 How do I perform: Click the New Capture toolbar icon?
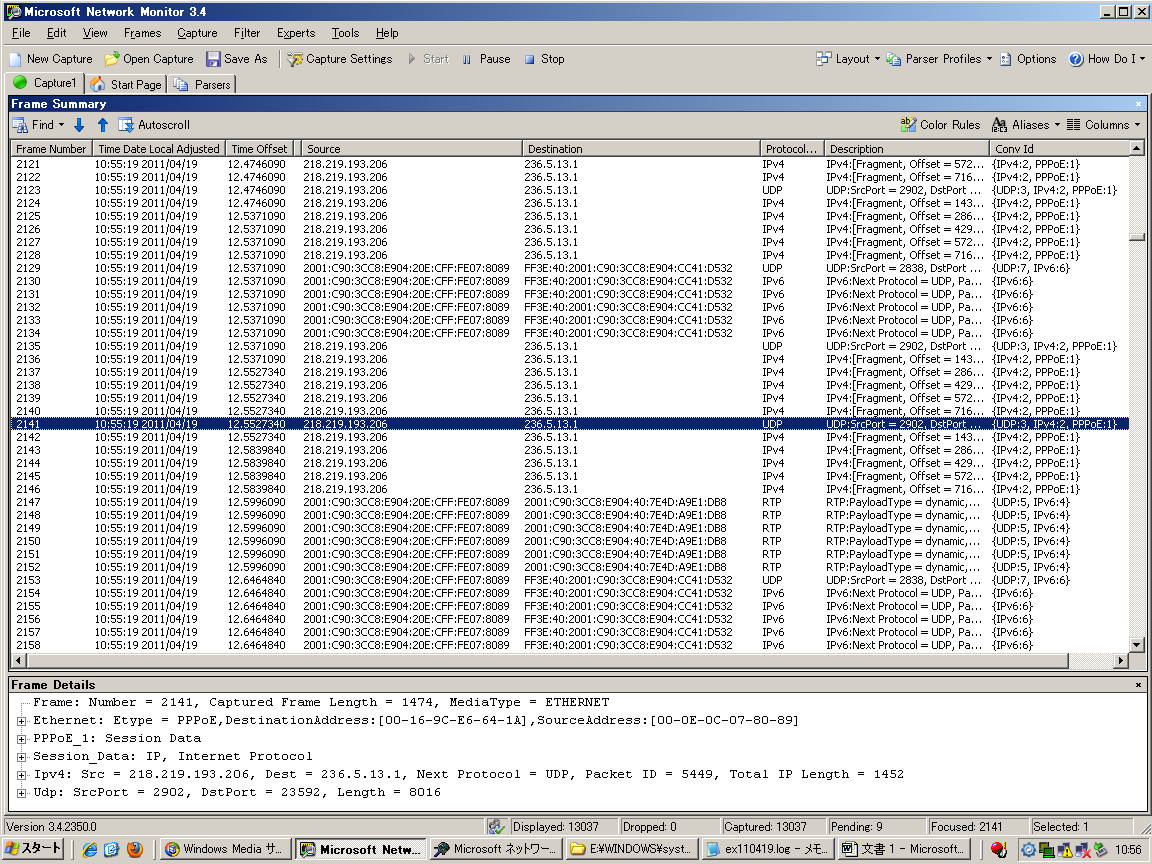(15, 60)
